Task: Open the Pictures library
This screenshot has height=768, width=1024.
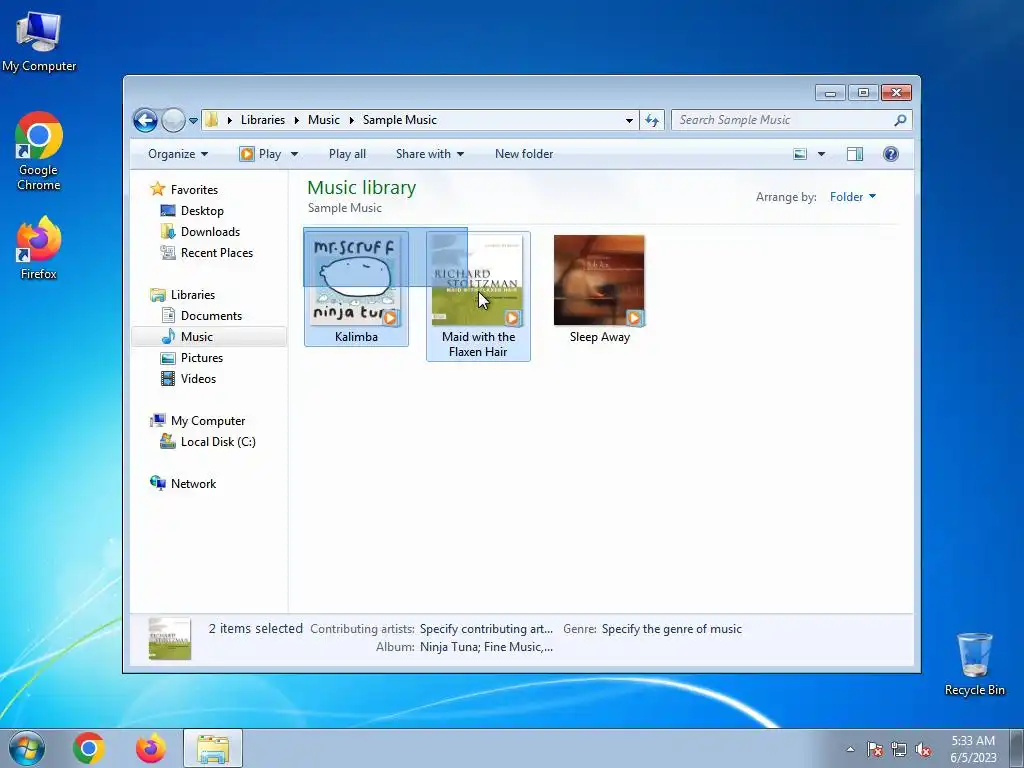Action: click(x=202, y=358)
